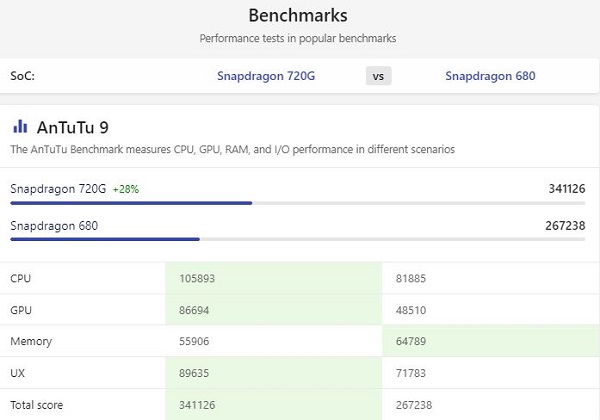
Task: Click the Snapdragon 720G score bar label
Action: tap(58, 189)
